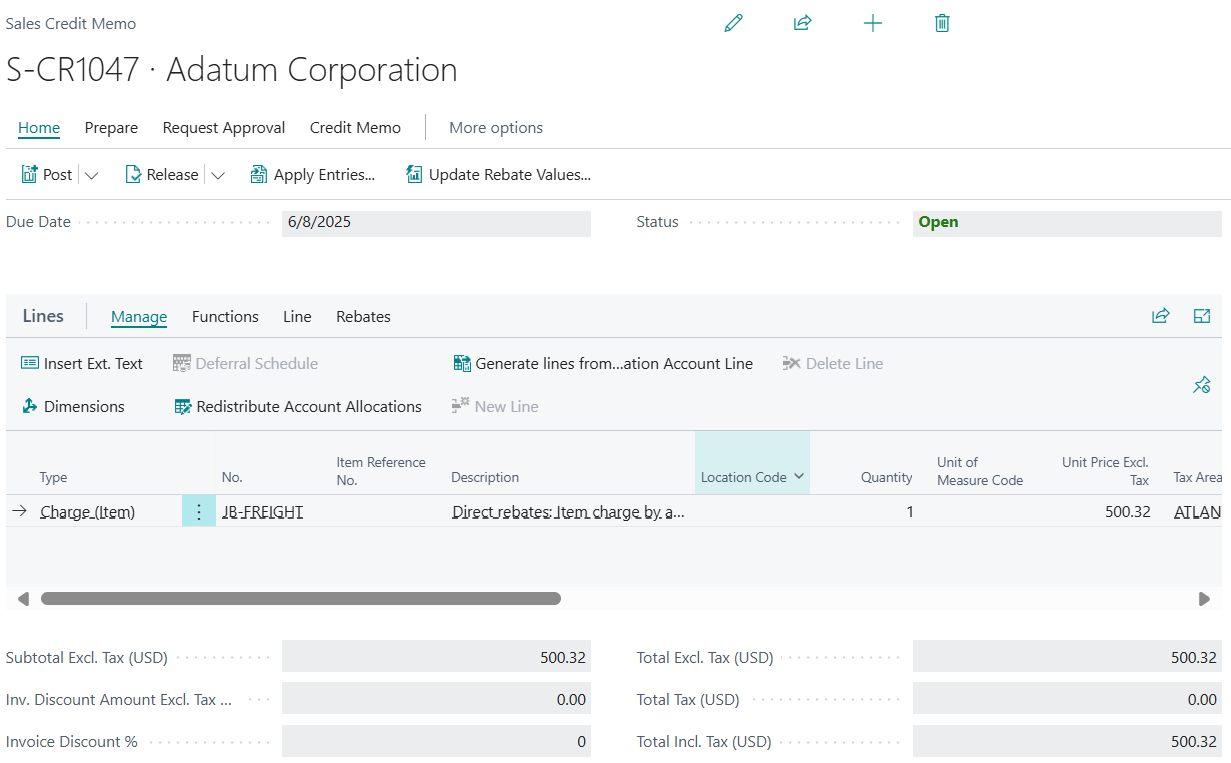Click the scroll left arrow
The height and width of the screenshot is (763, 1231).
[x=23, y=599]
